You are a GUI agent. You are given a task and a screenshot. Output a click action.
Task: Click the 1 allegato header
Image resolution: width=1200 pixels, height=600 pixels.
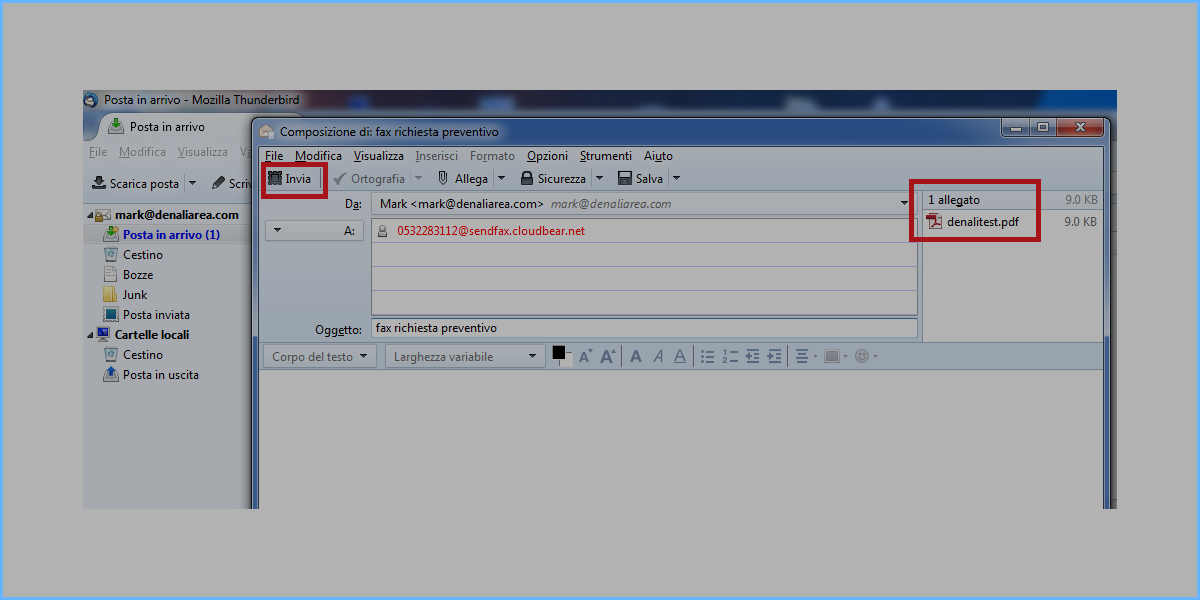pyautogui.click(x=954, y=200)
